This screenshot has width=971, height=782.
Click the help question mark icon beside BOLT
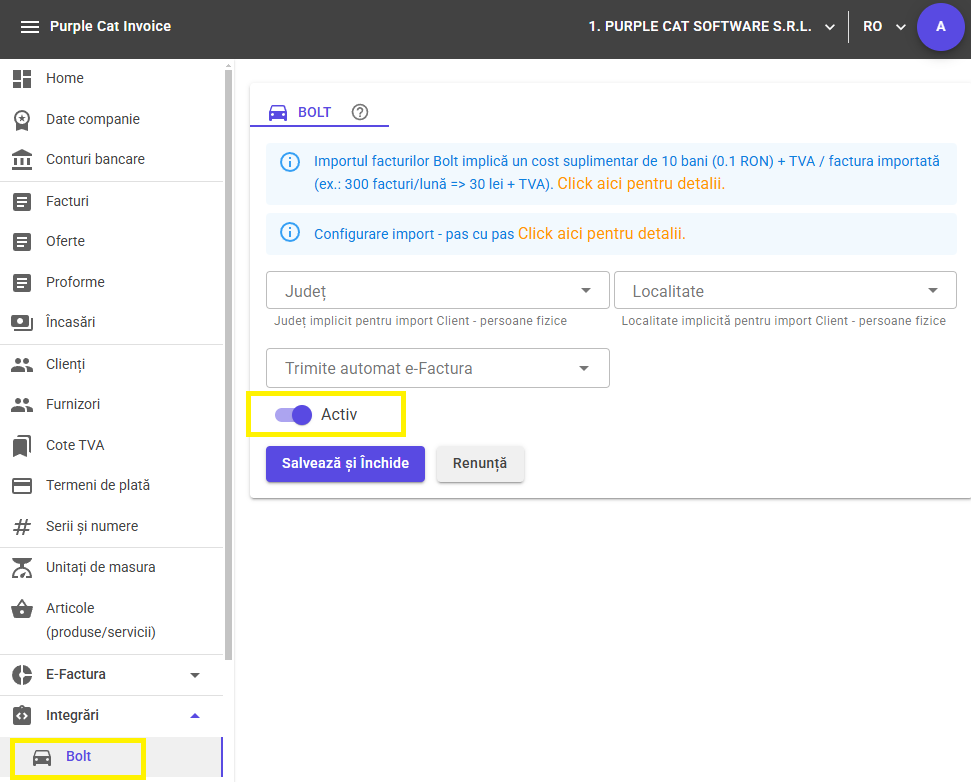pos(360,112)
